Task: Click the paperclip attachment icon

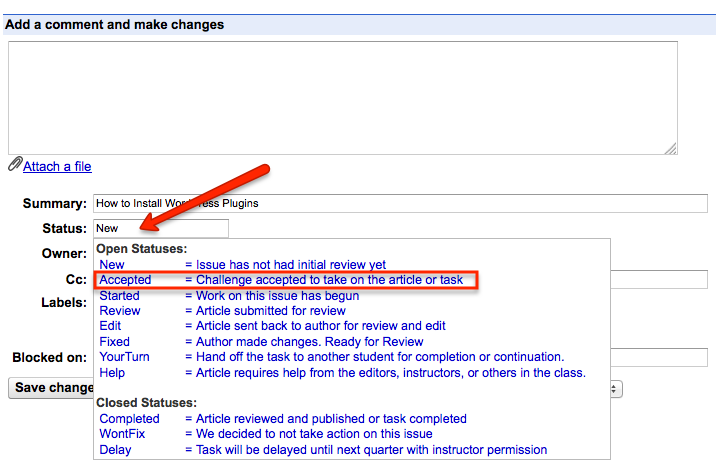Action: 15,165
